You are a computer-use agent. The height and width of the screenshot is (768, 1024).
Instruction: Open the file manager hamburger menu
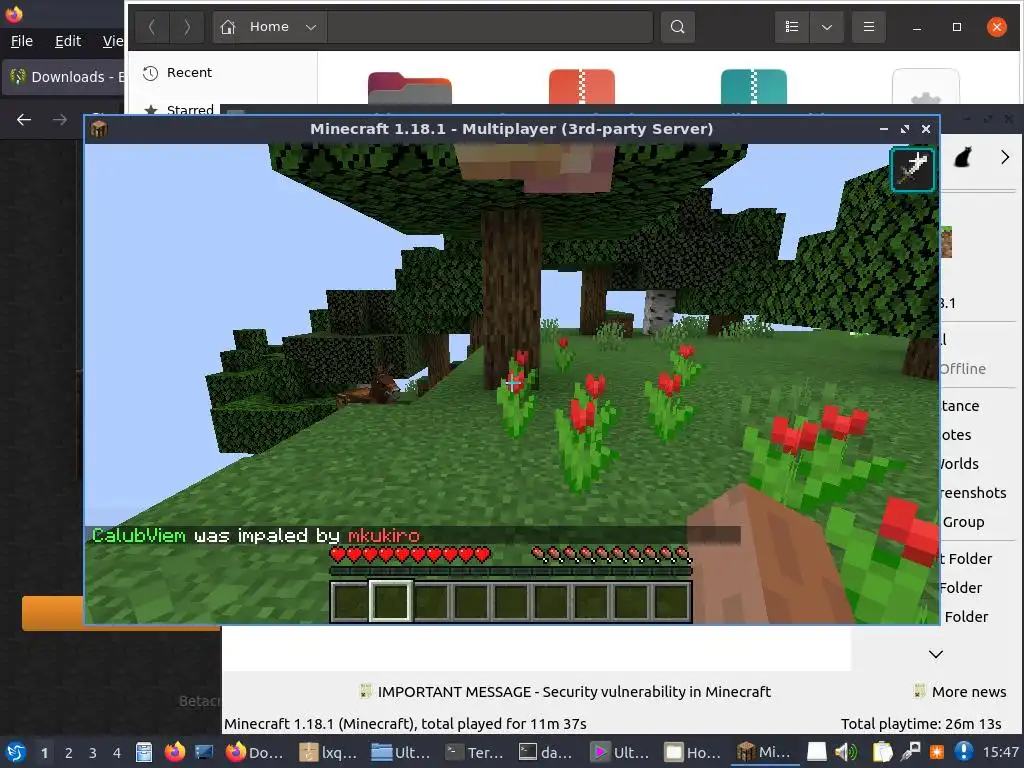pyautogui.click(x=869, y=27)
